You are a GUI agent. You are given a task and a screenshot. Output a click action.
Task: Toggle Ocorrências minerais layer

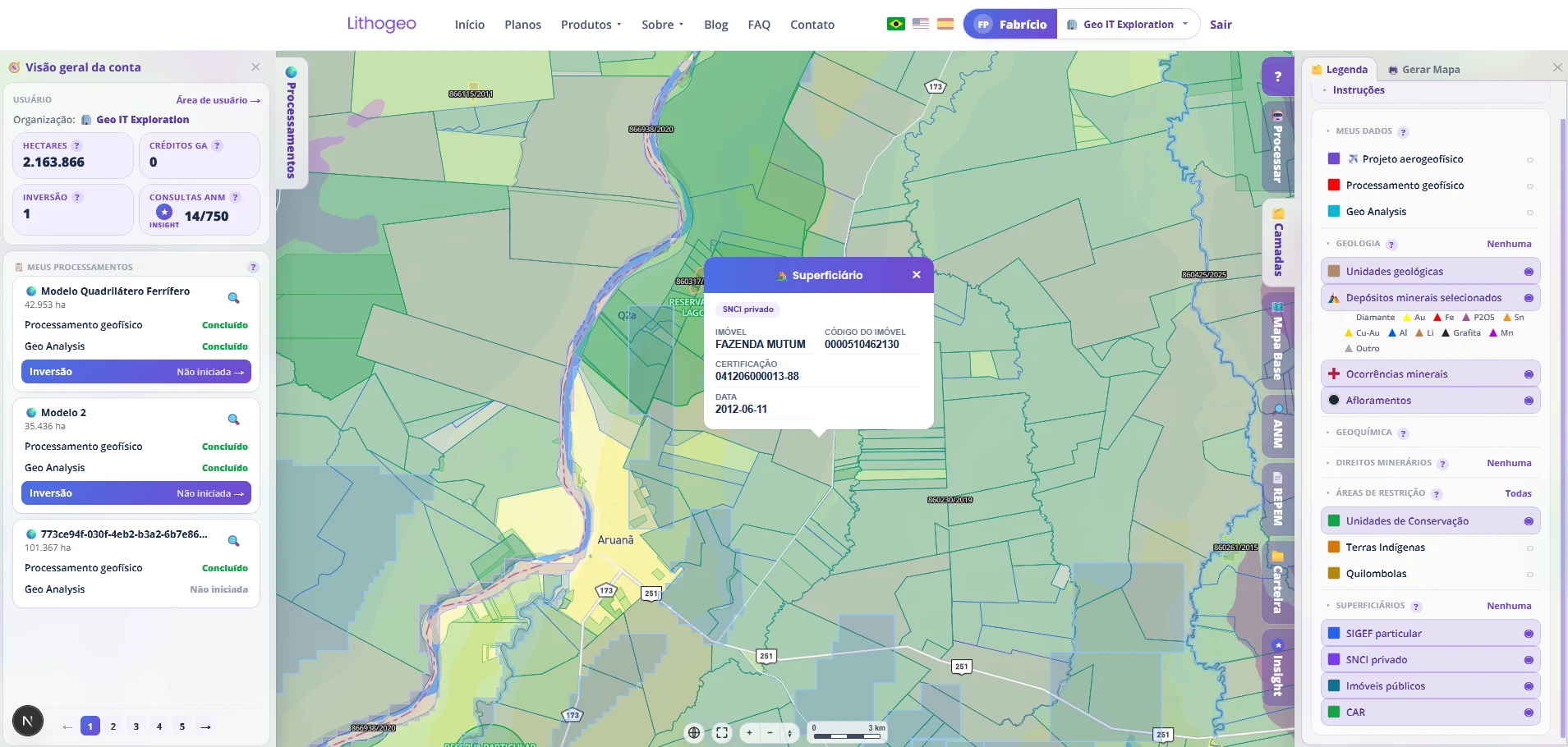point(1529,374)
